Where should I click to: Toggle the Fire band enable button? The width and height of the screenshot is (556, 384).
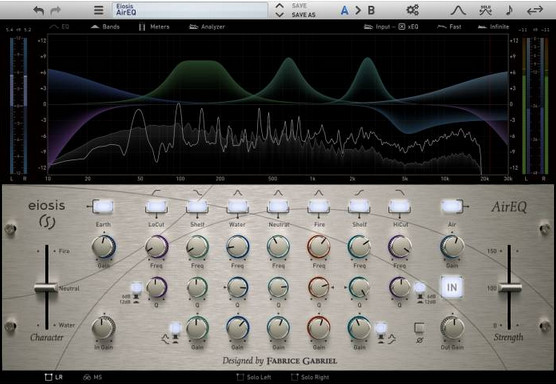[x=319, y=206]
